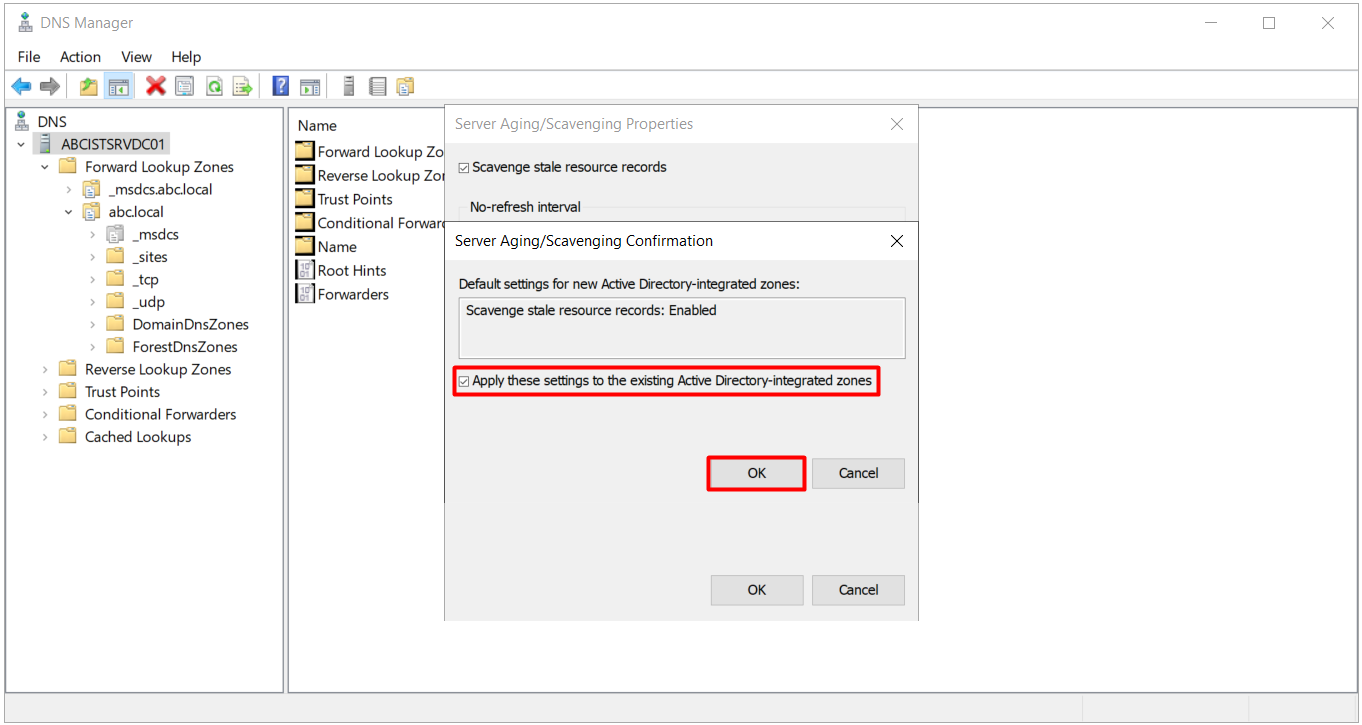Click the gray Forward arrow in the toolbar
Image resolution: width=1362 pixels, height=725 pixels.
[x=50, y=87]
